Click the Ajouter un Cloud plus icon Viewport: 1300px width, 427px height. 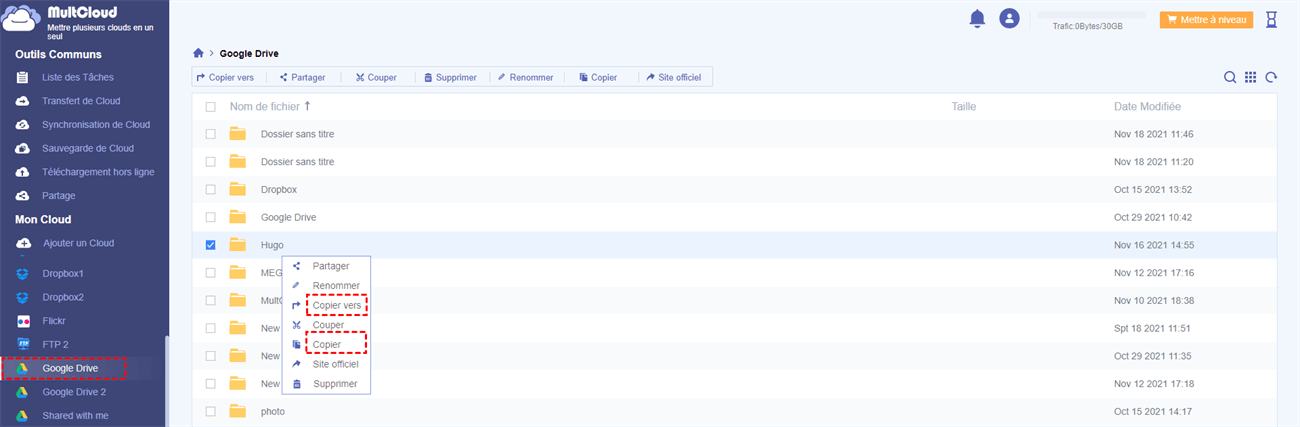23,243
